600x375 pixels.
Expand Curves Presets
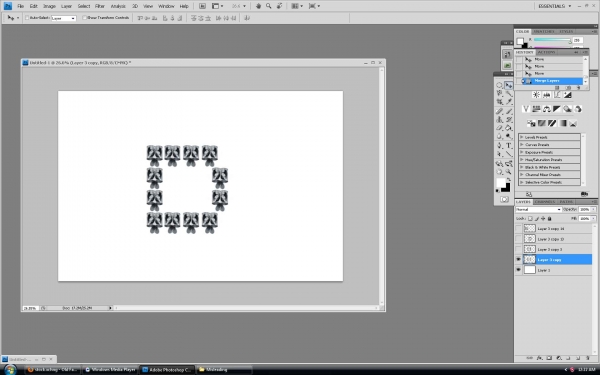(x=521, y=145)
